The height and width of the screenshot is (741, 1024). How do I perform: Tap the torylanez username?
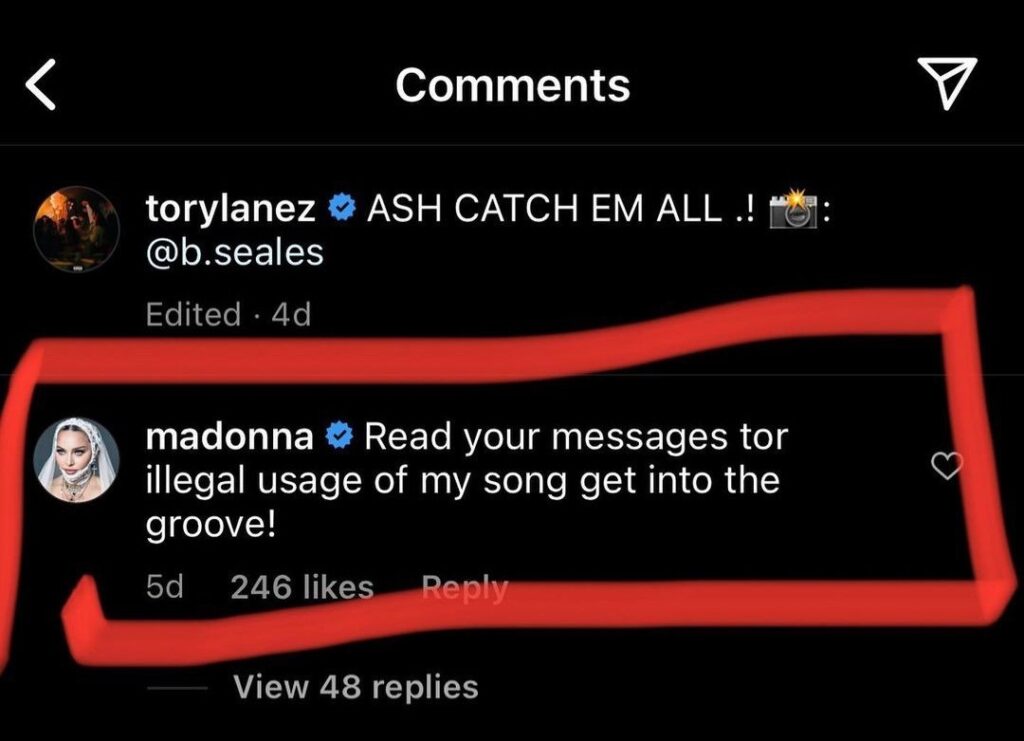coord(231,209)
